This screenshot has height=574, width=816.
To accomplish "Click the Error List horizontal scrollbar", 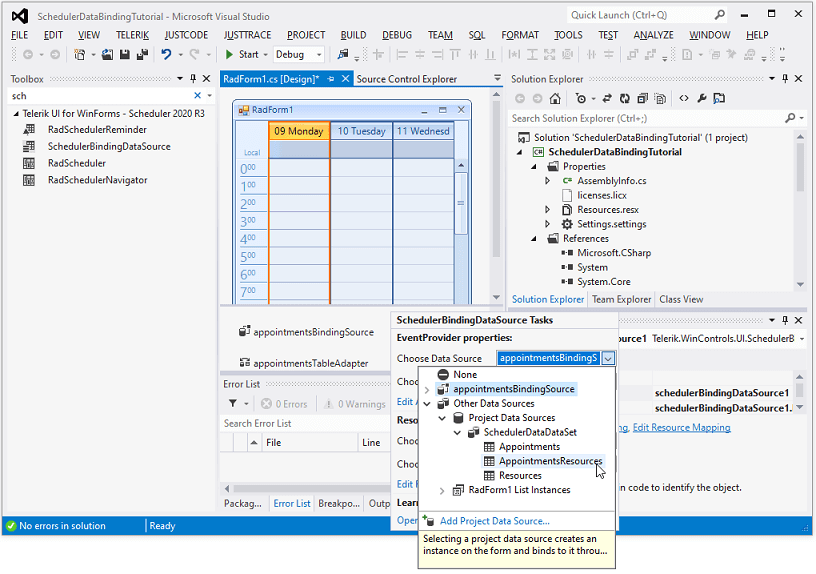I will click(x=310, y=489).
